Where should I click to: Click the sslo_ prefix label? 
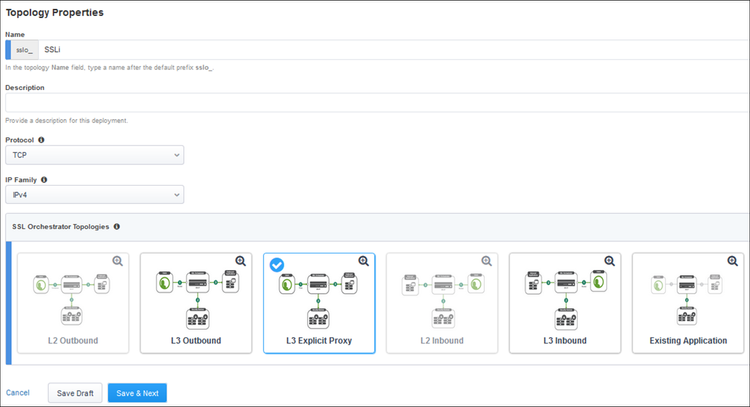[24, 50]
